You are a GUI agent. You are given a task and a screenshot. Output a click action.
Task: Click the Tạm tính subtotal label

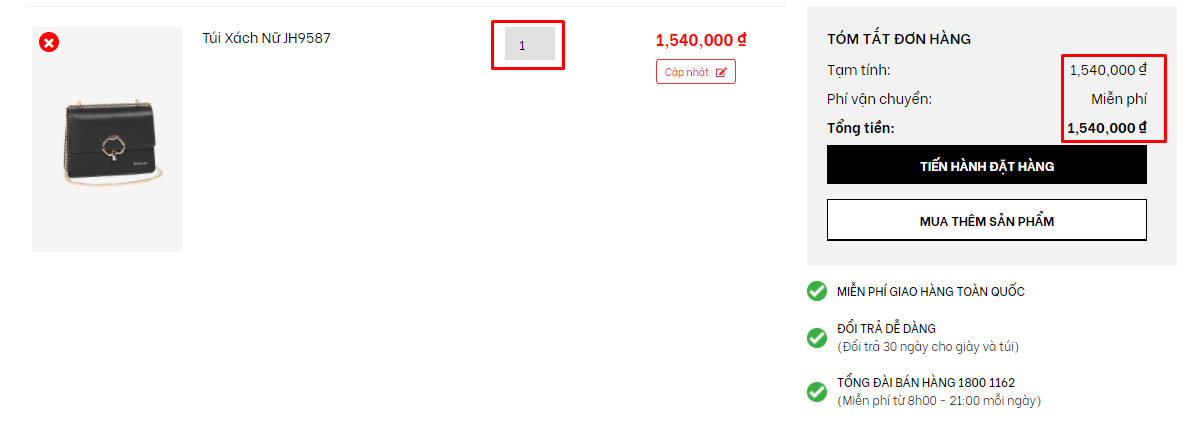click(x=859, y=70)
